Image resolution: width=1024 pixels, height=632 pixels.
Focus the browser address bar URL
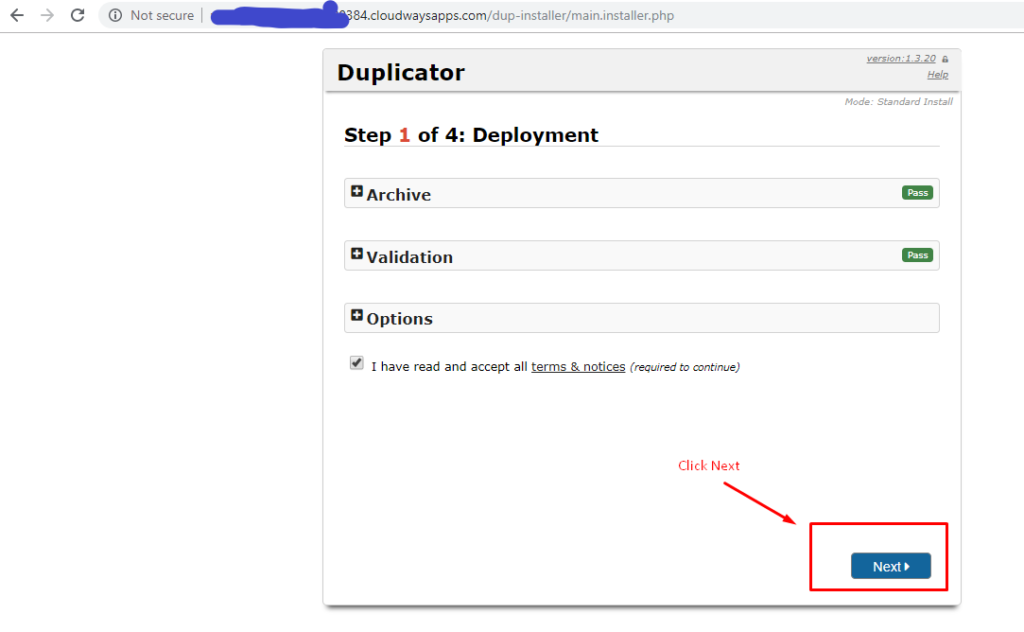(x=511, y=15)
